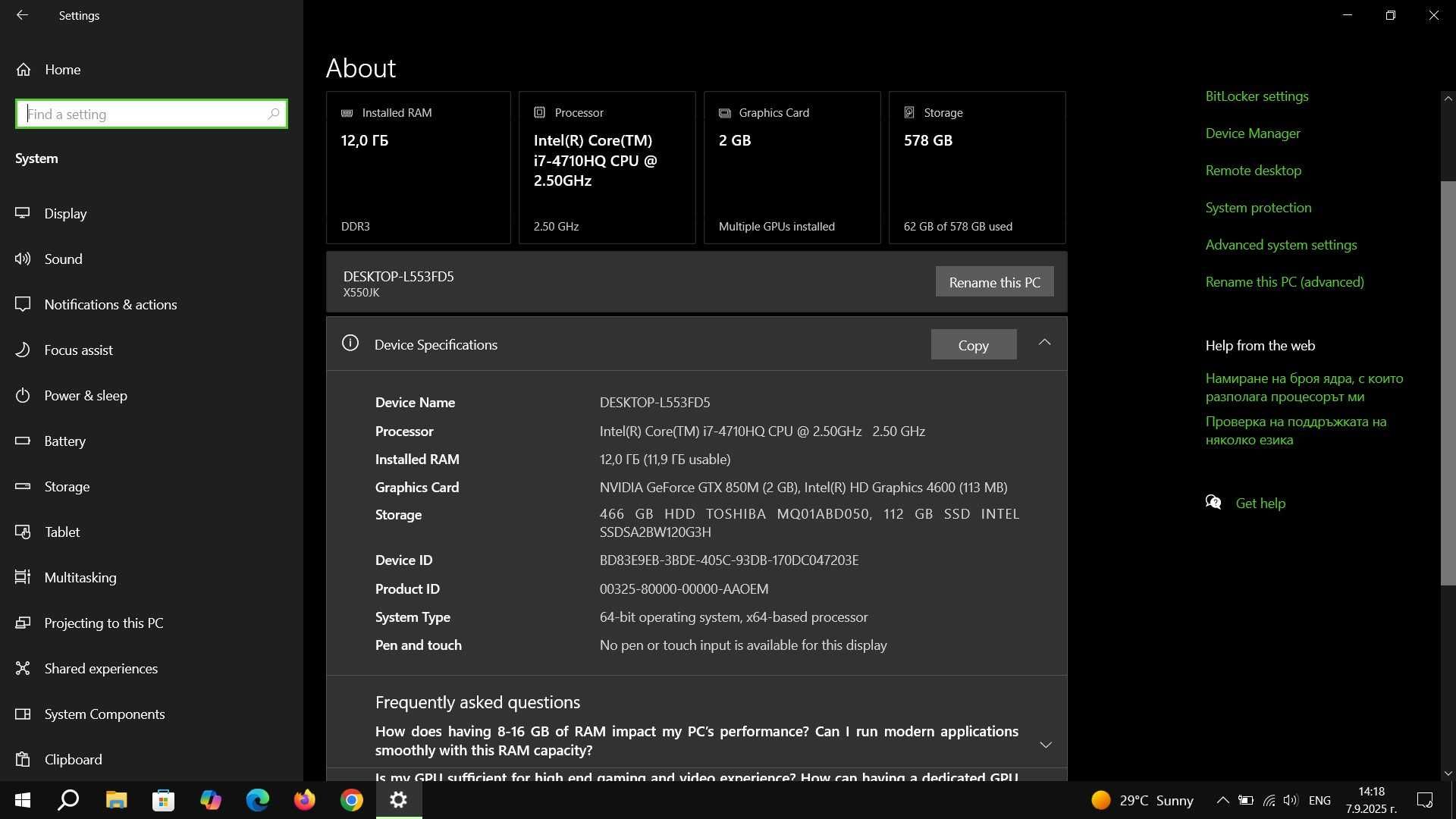
Task: Click the scrollbar up arrow
Action: pyautogui.click(x=1448, y=99)
